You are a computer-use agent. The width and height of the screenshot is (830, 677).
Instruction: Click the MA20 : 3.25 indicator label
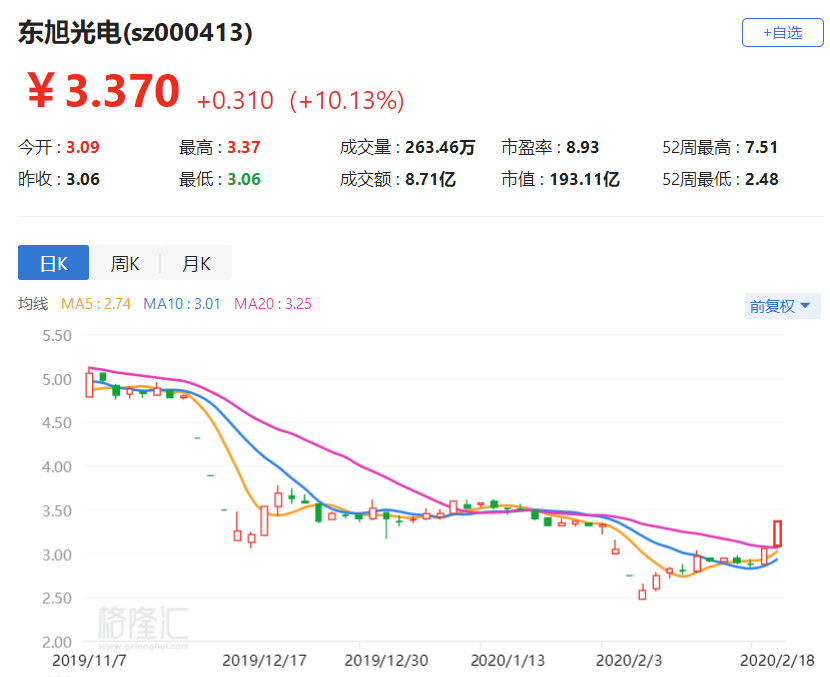(273, 304)
